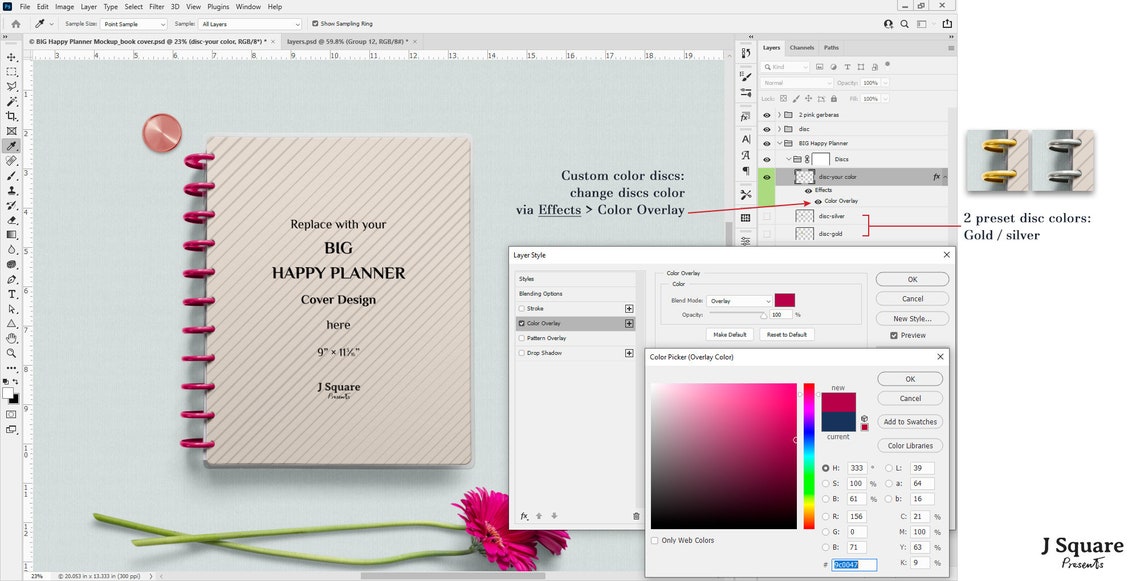The width and height of the screenshot is (1140, 581).
Task: Select the Horizontal Type tool
Action: pos(12,294)
